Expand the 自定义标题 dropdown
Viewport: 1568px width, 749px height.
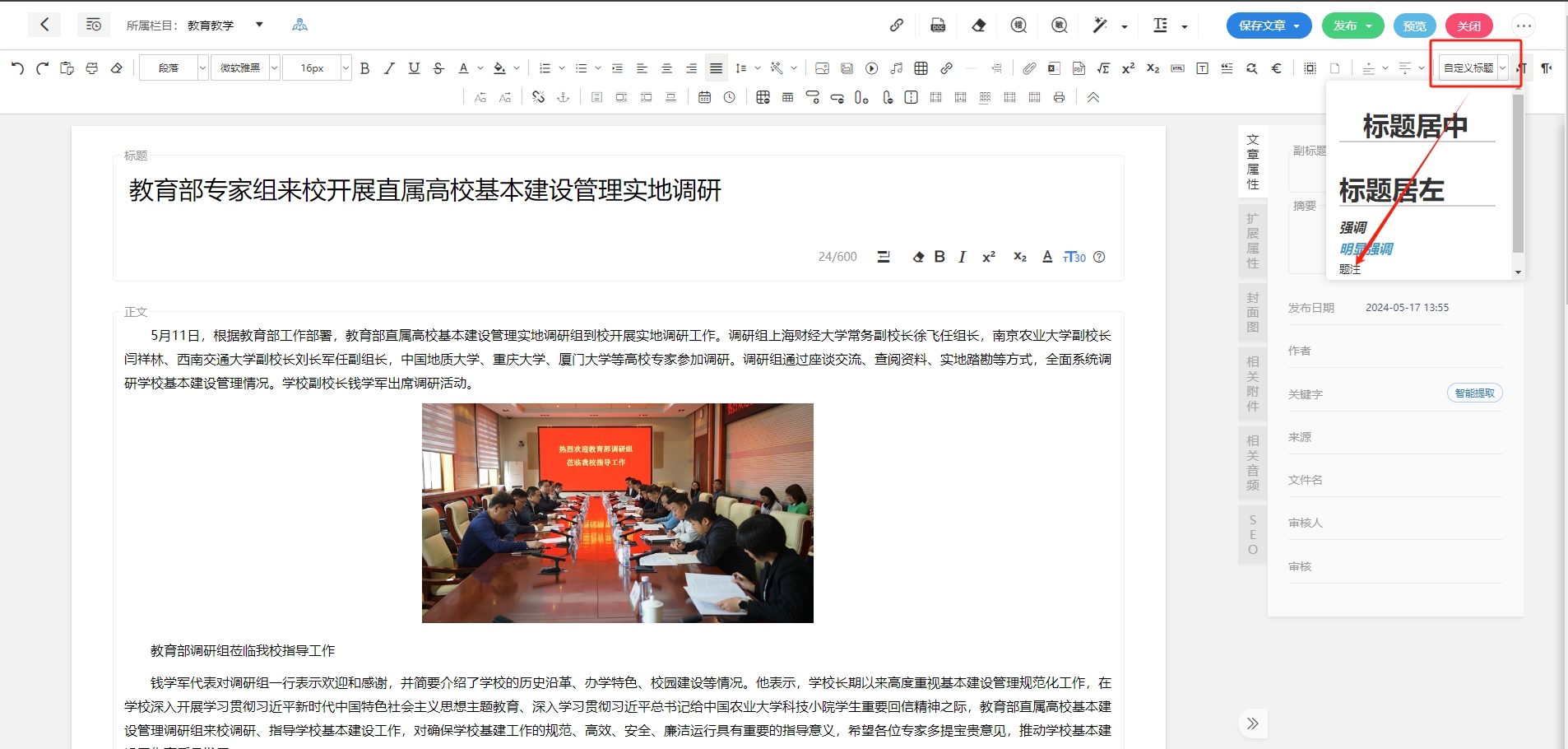[1502, 68]
